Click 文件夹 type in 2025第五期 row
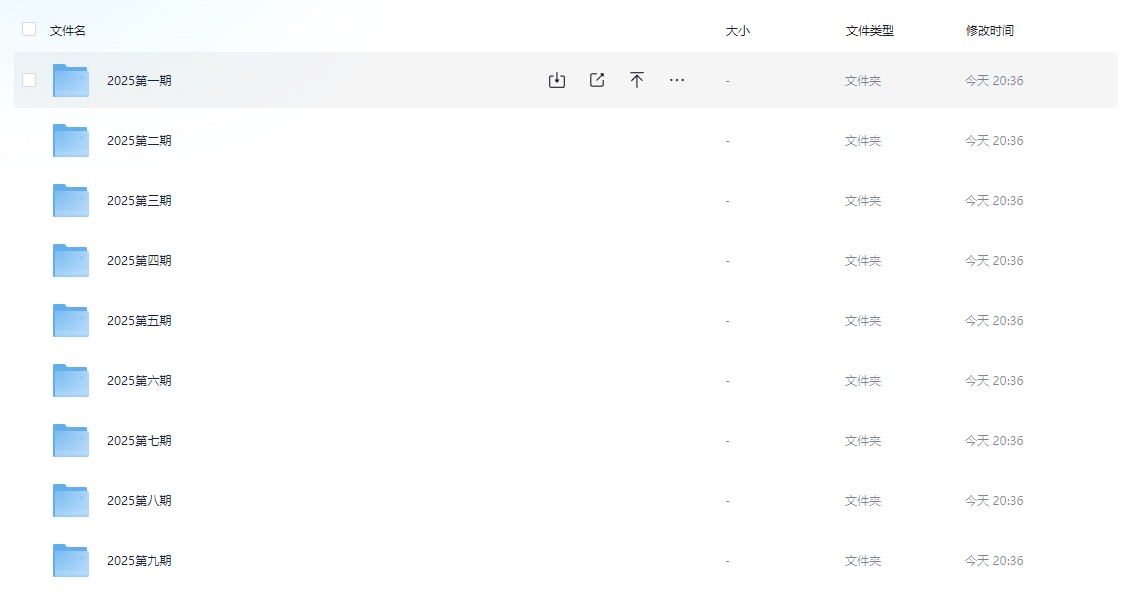 (x=863, y=321)
